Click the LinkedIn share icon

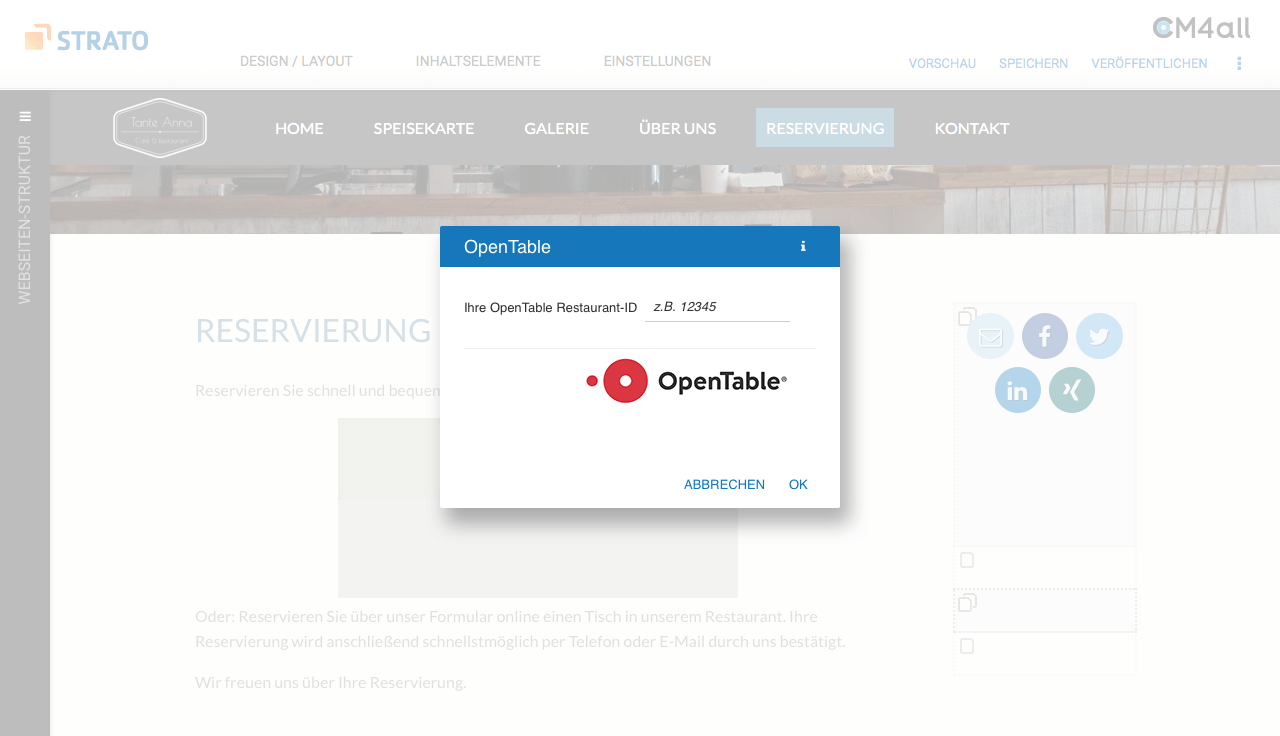point(1018,390)
